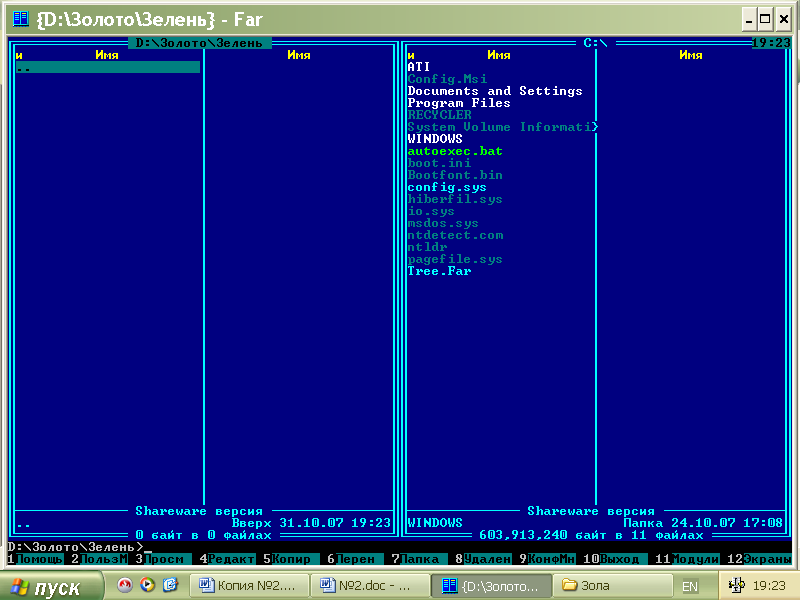Select the Tree.Far file
The height and width of the screenshot is (600, 800).
(x=439, y=271)
